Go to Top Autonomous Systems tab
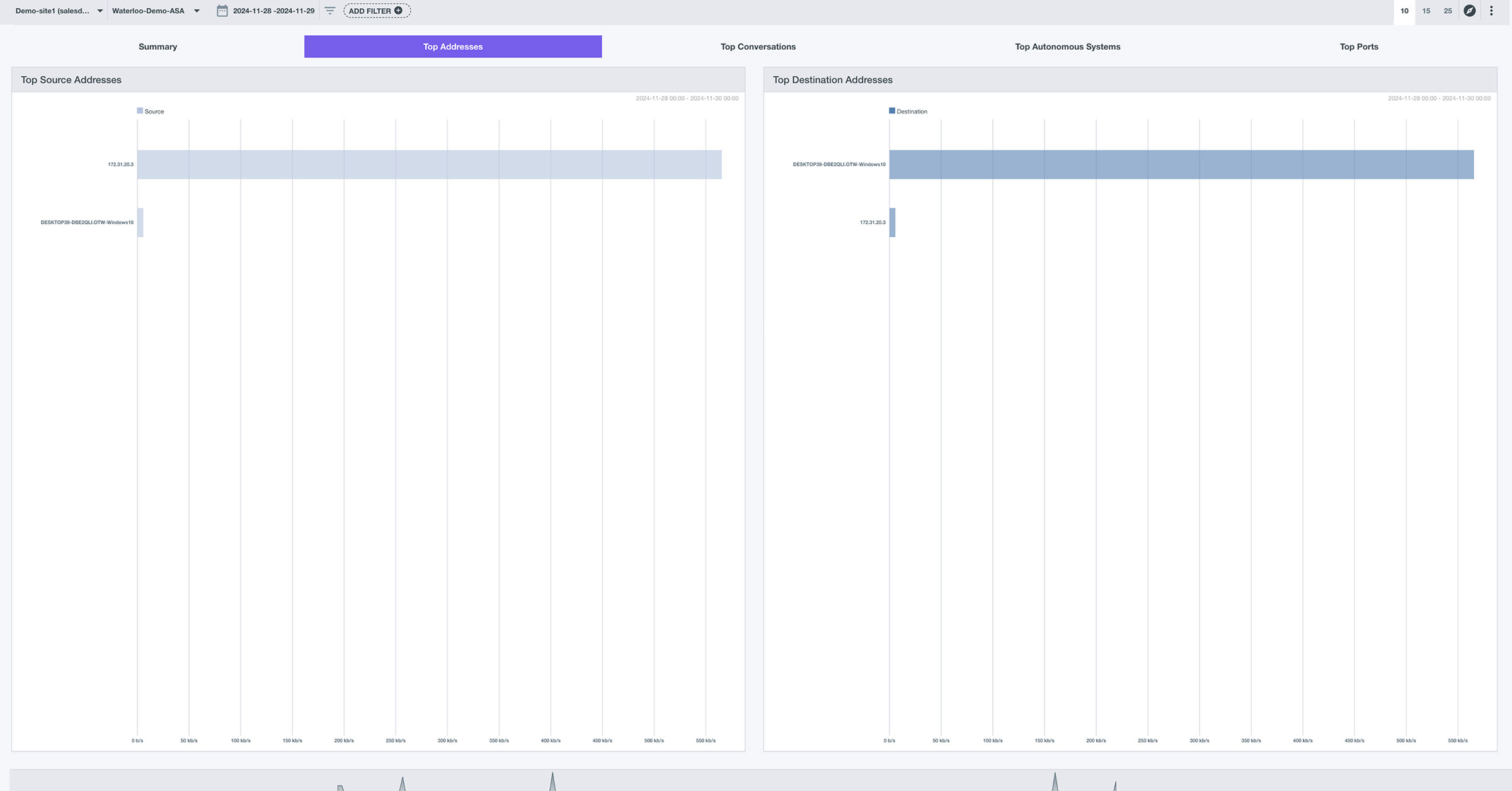Viewport: 1512px width, 791px height. [x=1067, y=47]
